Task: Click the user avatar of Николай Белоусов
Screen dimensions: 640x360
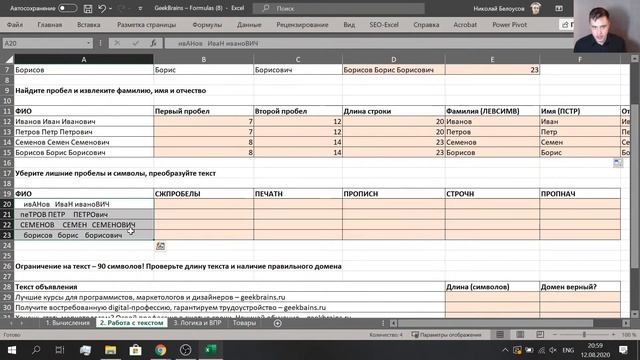Action: 536,8
